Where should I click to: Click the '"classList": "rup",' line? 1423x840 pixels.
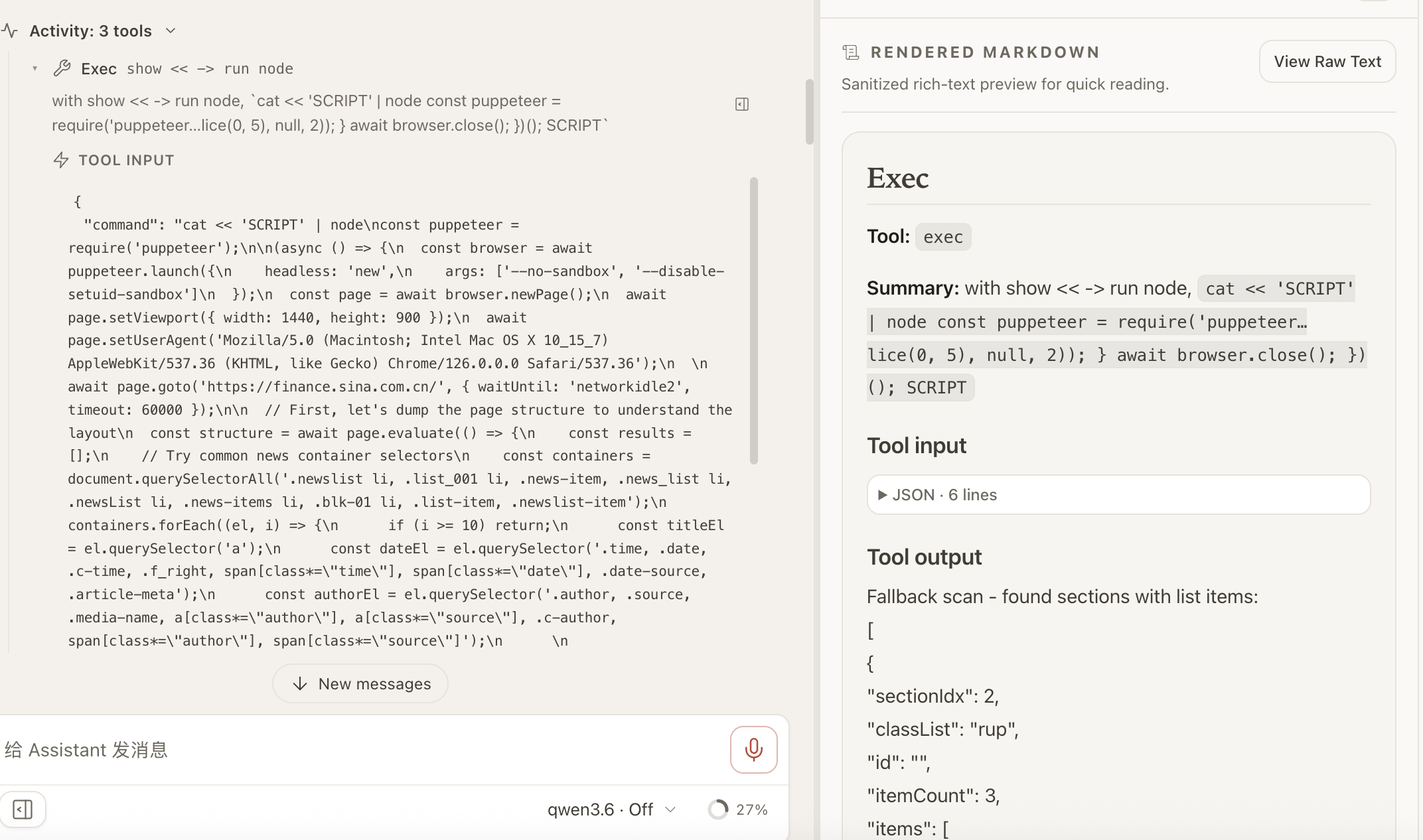click(943, 729)
